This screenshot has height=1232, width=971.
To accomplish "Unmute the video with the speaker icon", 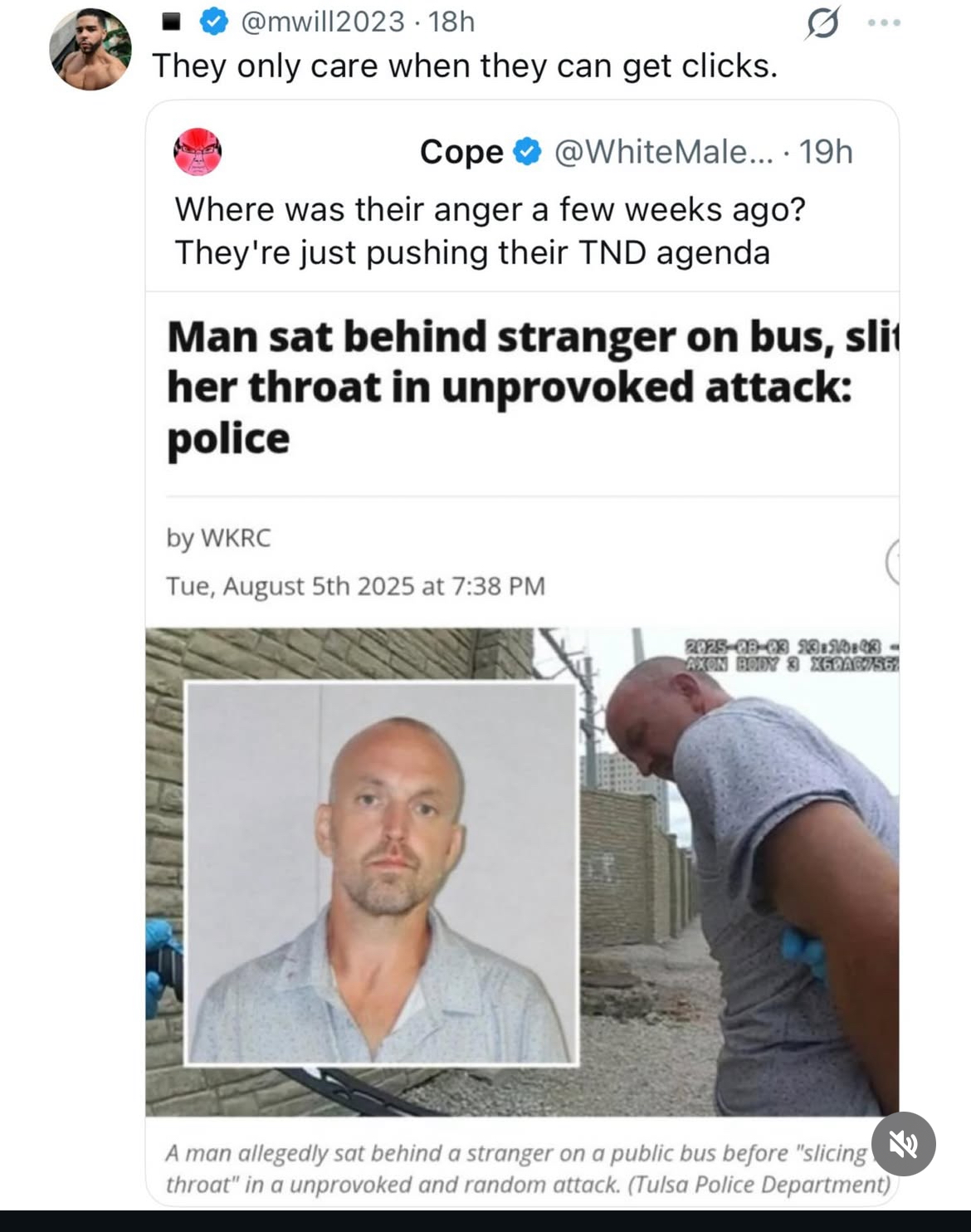I will pyautogui.click(x=904, y=1144).
